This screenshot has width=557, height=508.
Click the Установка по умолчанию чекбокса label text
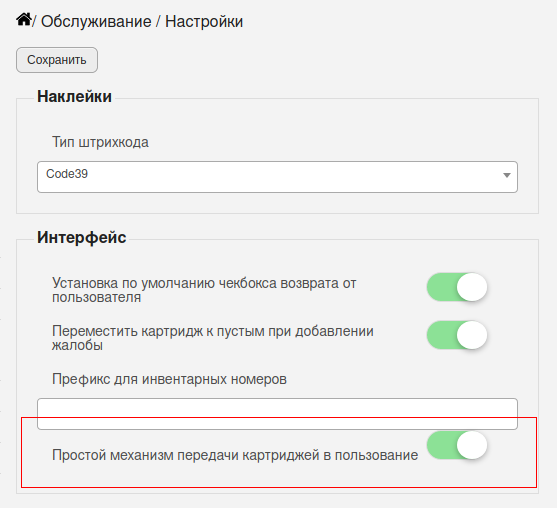[x=204, y=290]
